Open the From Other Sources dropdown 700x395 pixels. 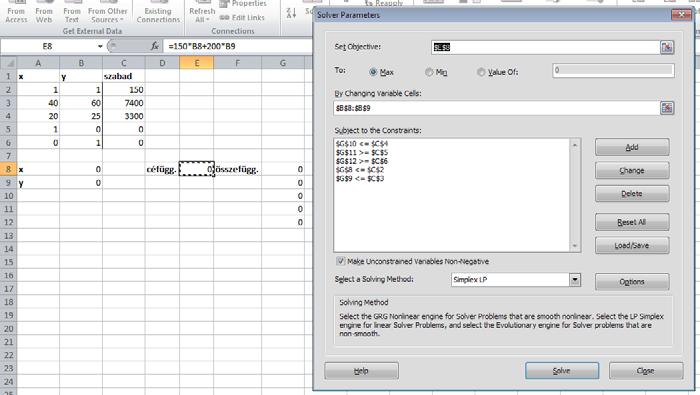108,12
